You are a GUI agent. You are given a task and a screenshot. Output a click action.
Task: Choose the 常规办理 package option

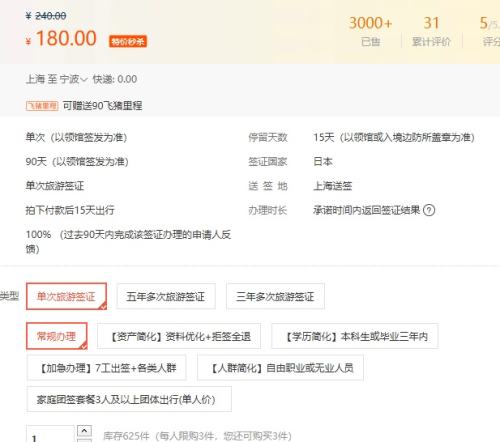tap(57, 336)
